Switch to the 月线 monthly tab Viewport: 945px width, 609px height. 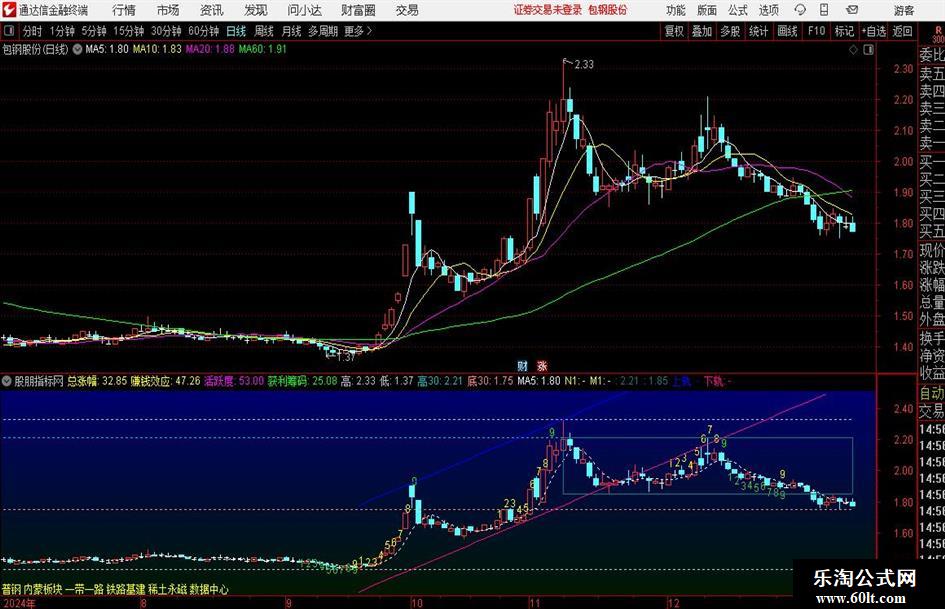pos(291,31)
